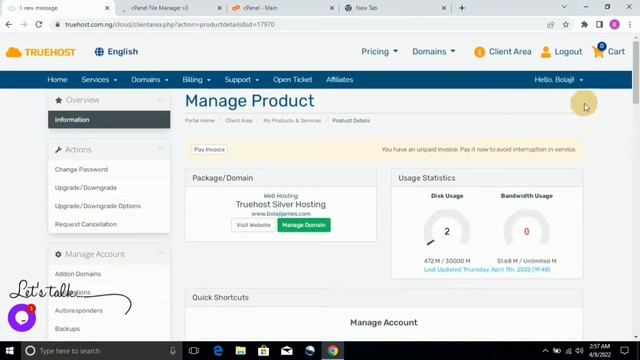Open the Let's talk chat bubble
Screen dimensions: 640x360
coord(22,318)
